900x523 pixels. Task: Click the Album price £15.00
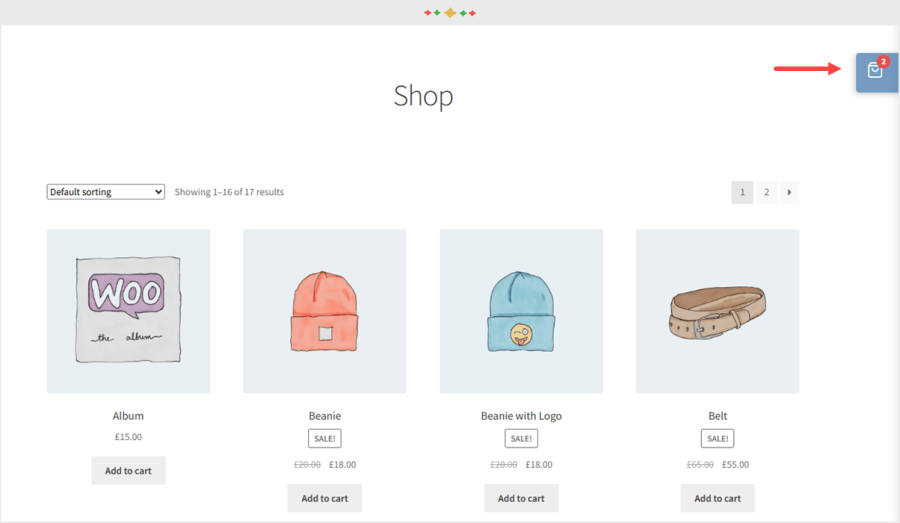click(x=128, y=437)
